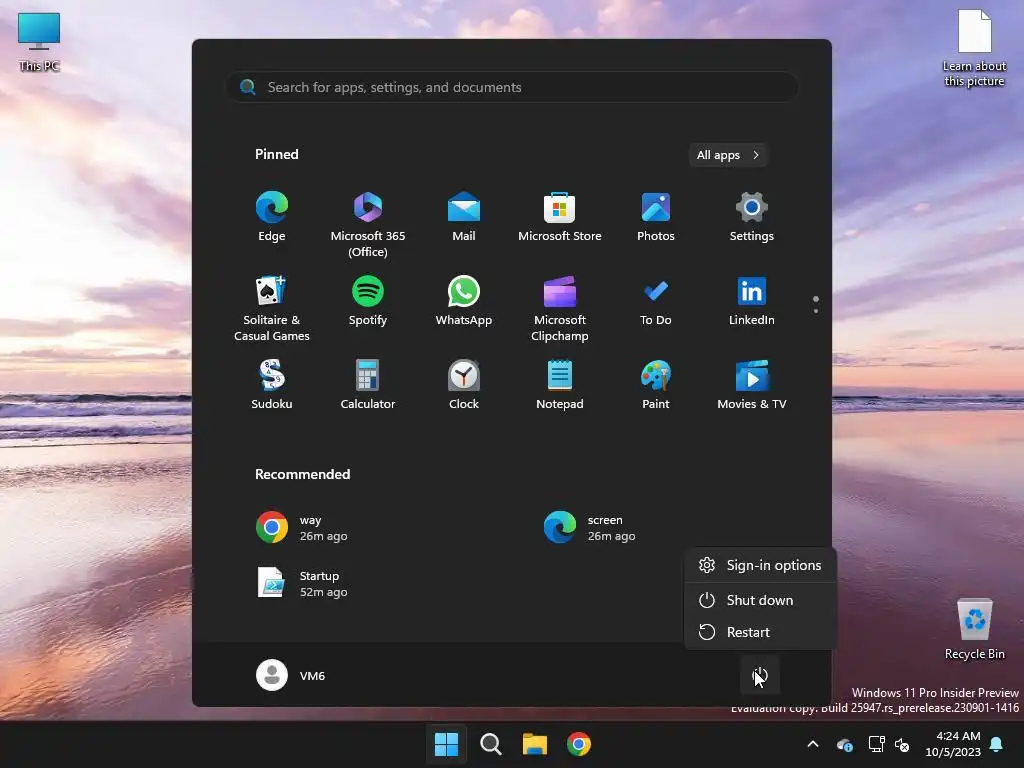Image resolution: width=1024 pixels, height=768 pixels.
Task: Open VM6 user account menu
Action: [291, 675]
